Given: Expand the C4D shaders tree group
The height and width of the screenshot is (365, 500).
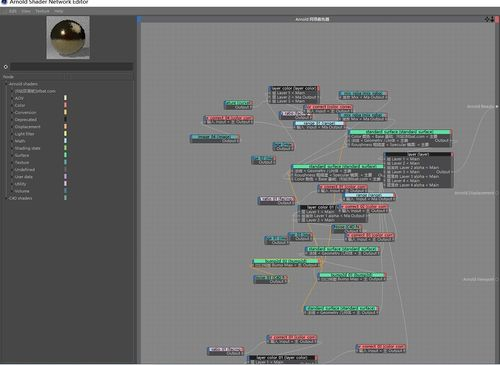Looking at the screenshot, I should coord(6,198).
